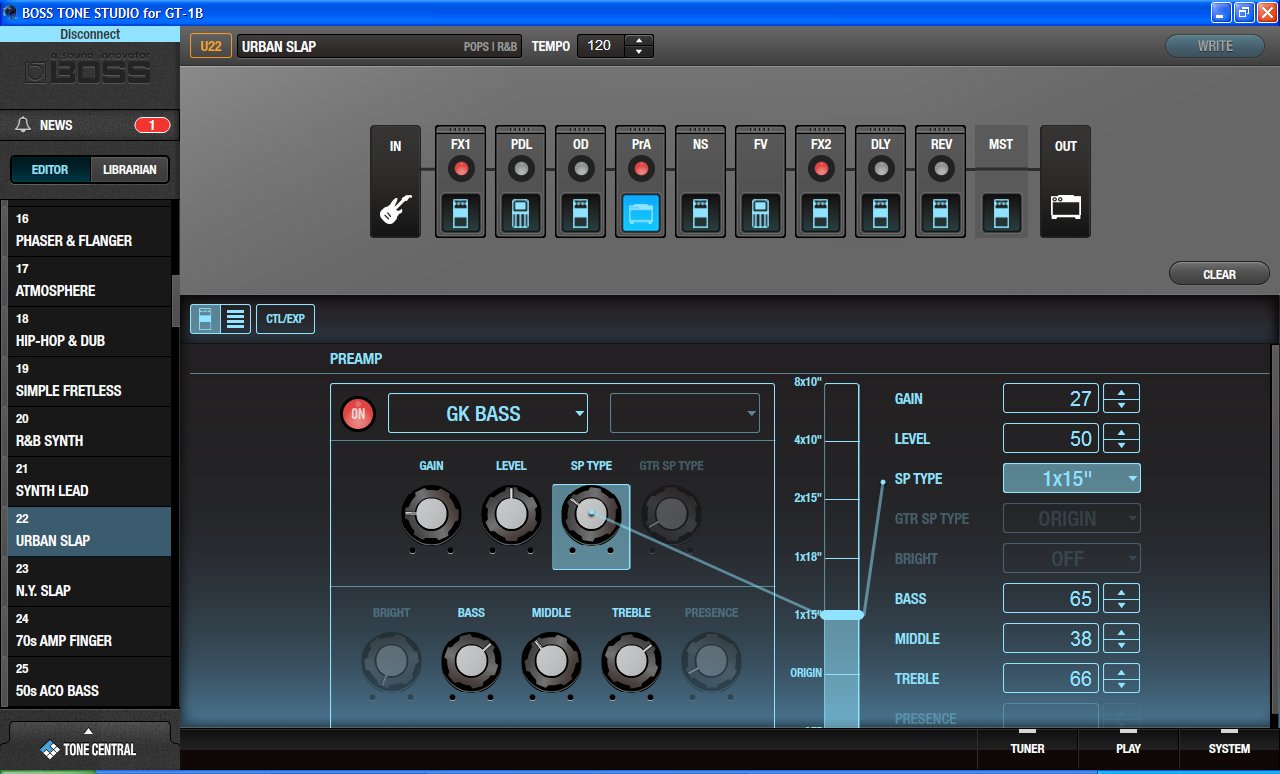Toggle PrA preamp on/off indicator

tap(641, 169)
